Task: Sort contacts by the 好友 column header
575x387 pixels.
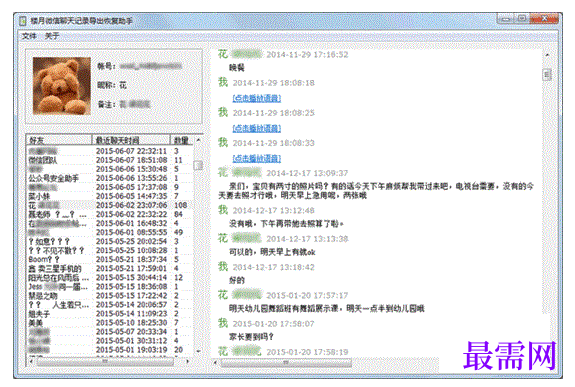Action: [59, 140]
